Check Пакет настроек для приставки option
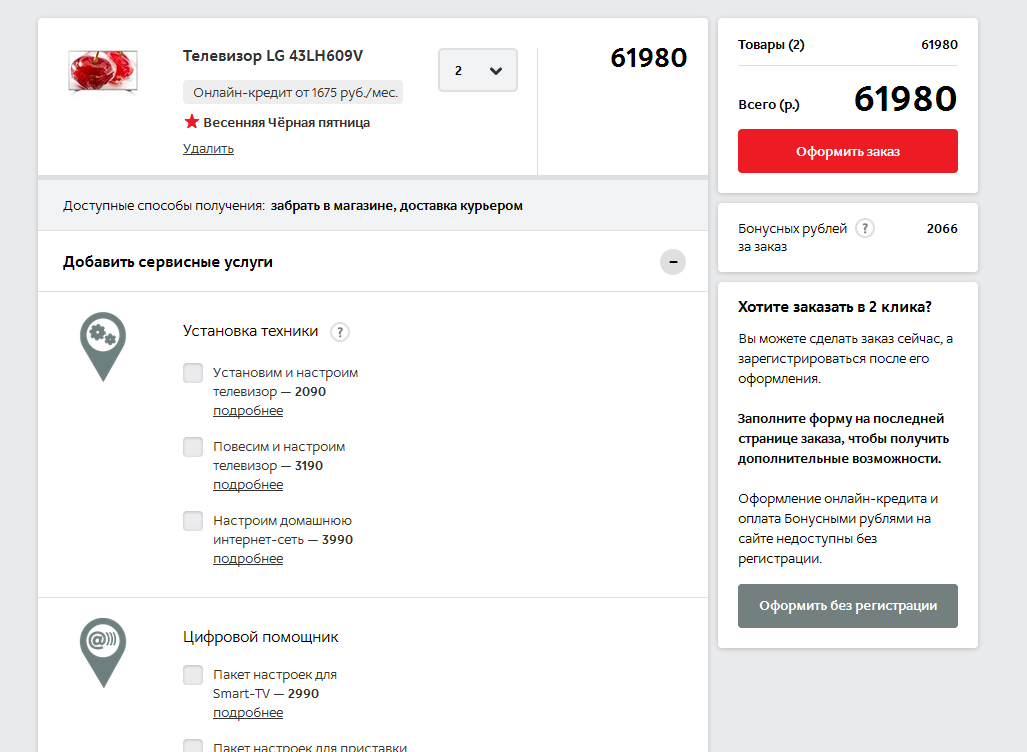The image size is (1027, 752). tap(193, 746)
